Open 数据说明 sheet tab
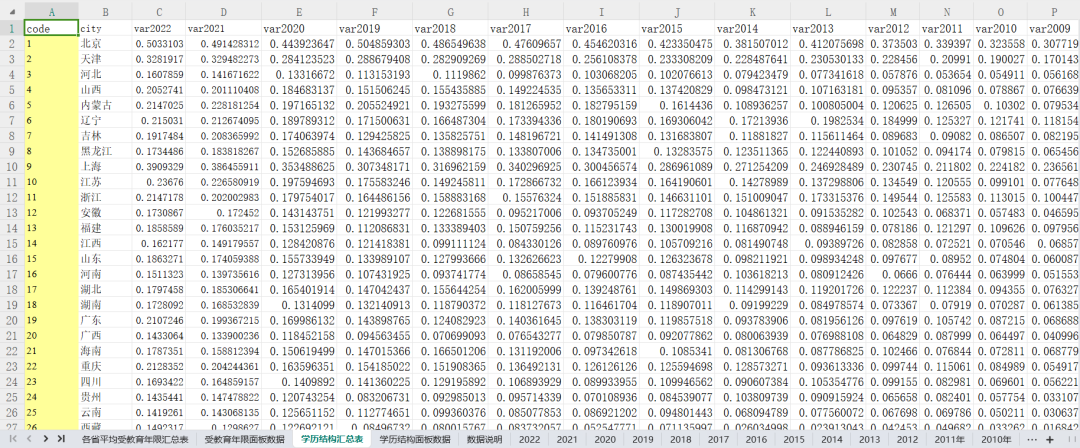Image resolution: width=1080 pixels, height=448 pixels. [x=485, y=439]
